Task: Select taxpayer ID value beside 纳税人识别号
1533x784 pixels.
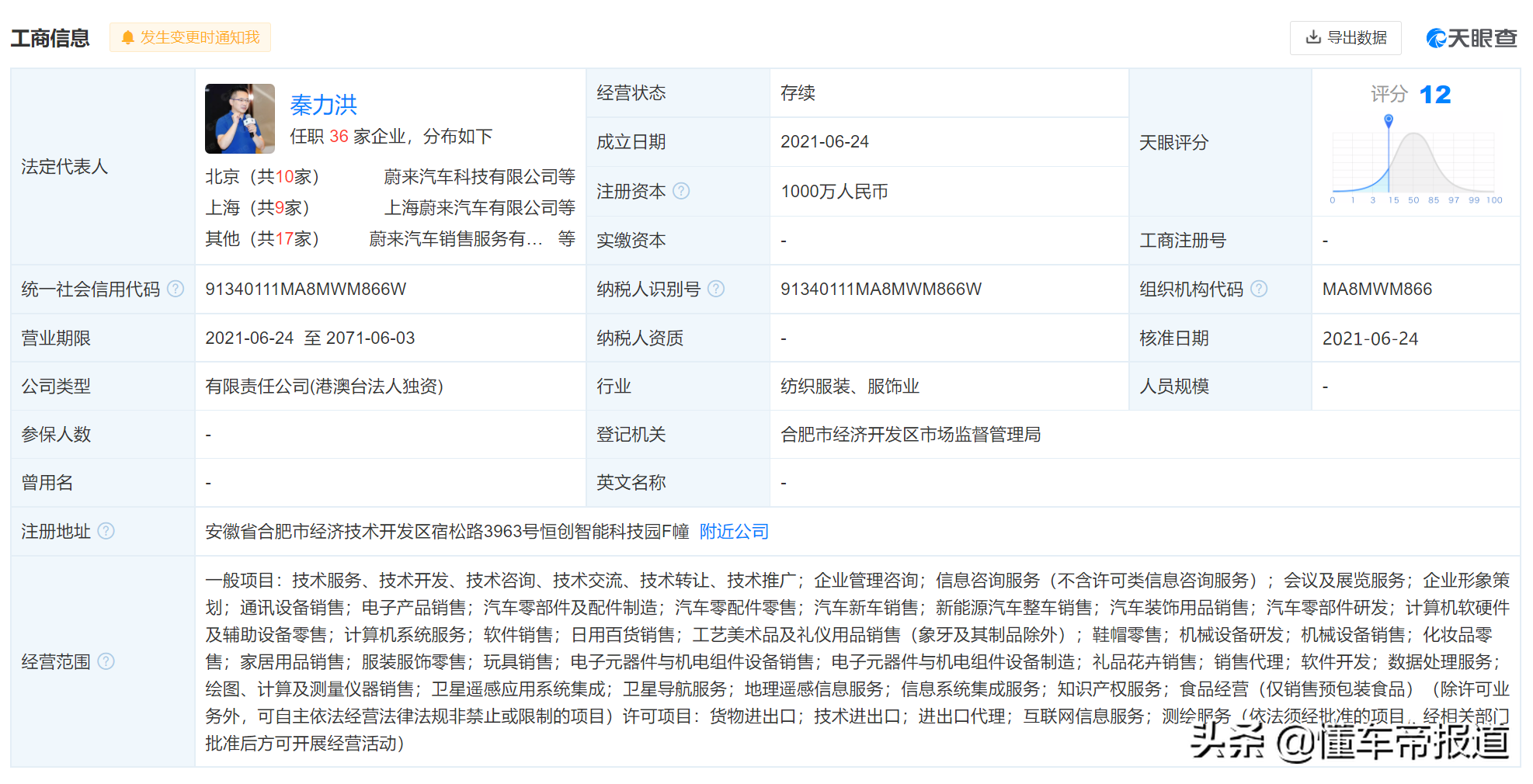Action: tap(881, 290)
